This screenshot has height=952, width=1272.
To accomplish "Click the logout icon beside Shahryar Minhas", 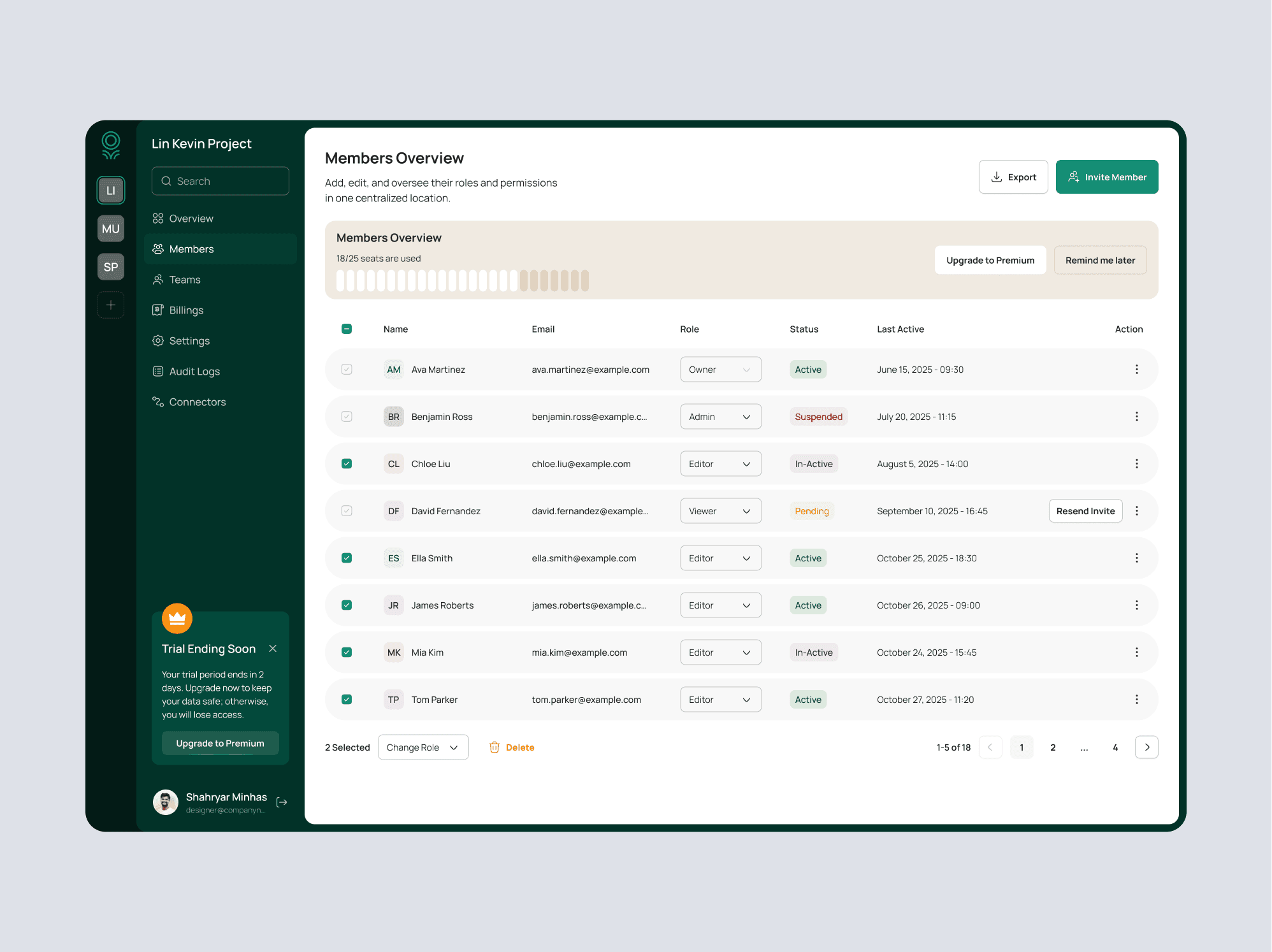I will coord(282,802).
